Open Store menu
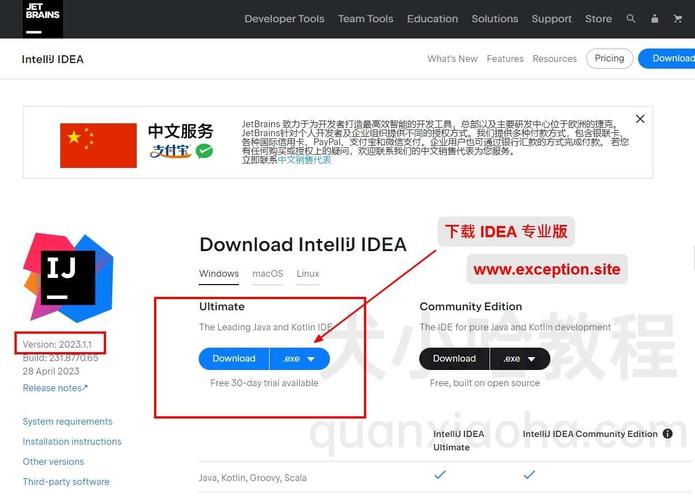The width and height of the screenshot is (695, 500). [x=598, y=19]
